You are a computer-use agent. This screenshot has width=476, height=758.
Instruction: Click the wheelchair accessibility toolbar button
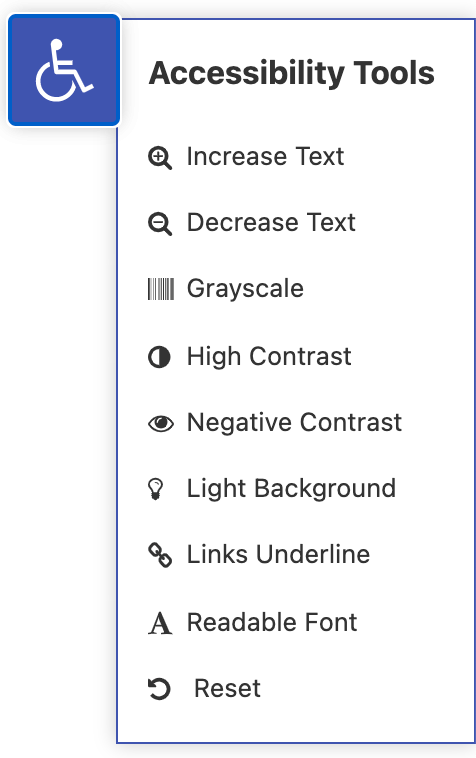[64, 70]
